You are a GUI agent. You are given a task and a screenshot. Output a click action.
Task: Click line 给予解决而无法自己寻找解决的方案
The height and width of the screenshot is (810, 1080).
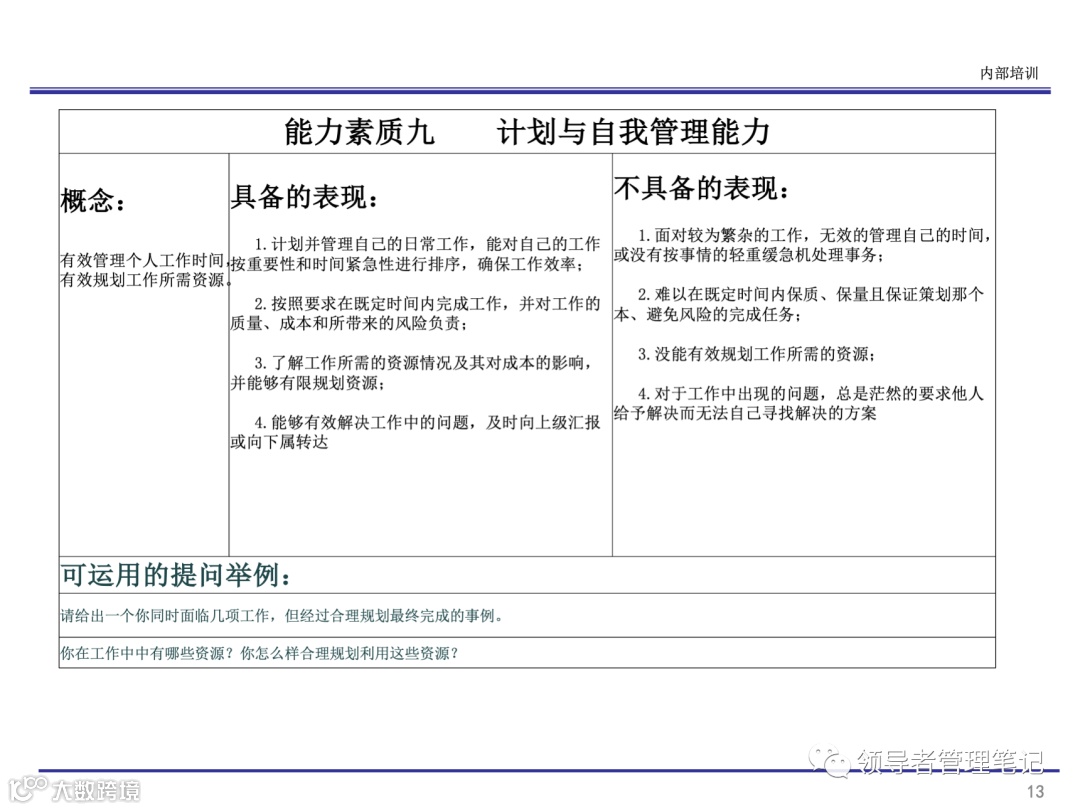click(745, 413)
